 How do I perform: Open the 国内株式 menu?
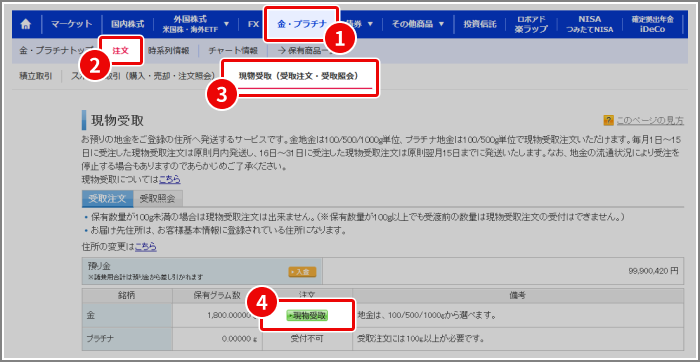click(127, 24)
